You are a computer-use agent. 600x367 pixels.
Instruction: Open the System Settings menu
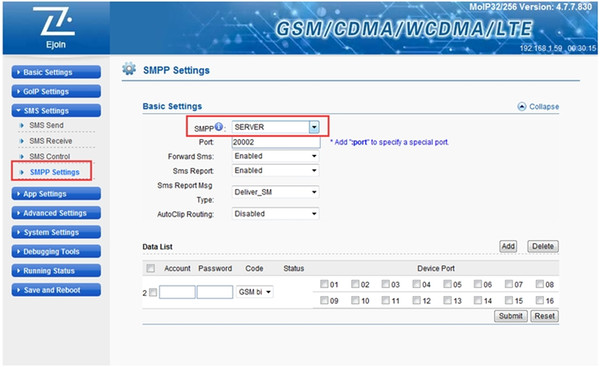pyautogui.click(x=56, y=232)
